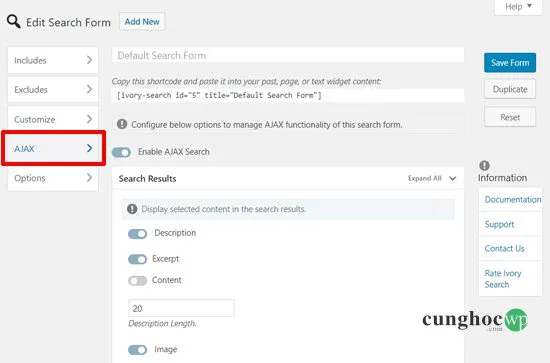
Task: Click the Save Form button
Action: (x=510, y=63)
